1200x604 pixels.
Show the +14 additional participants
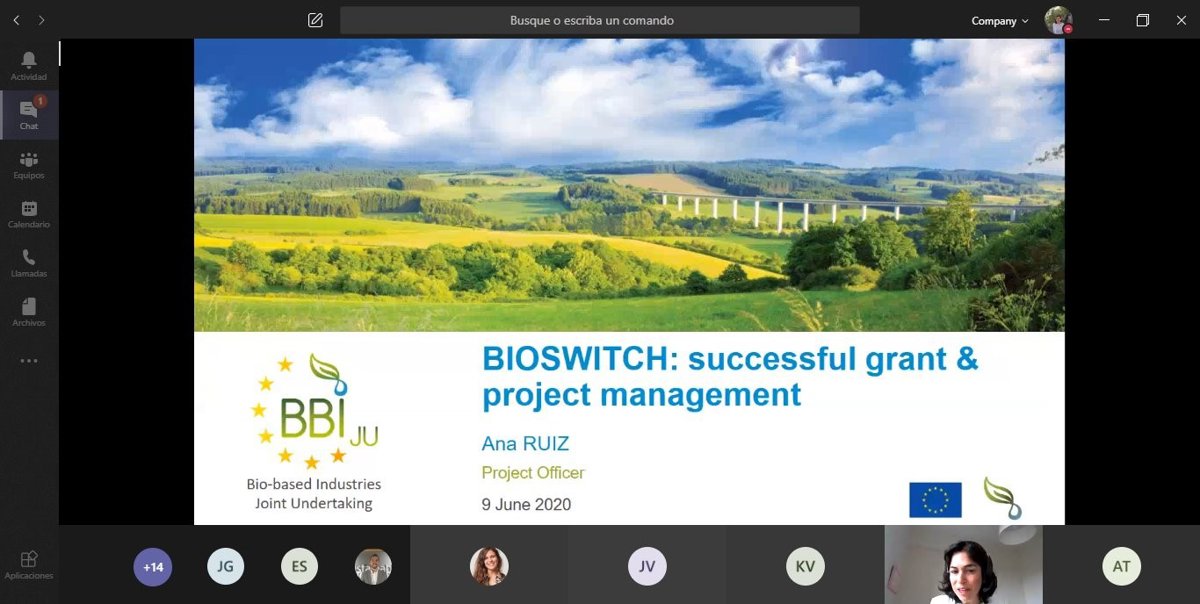click(152, 567)
